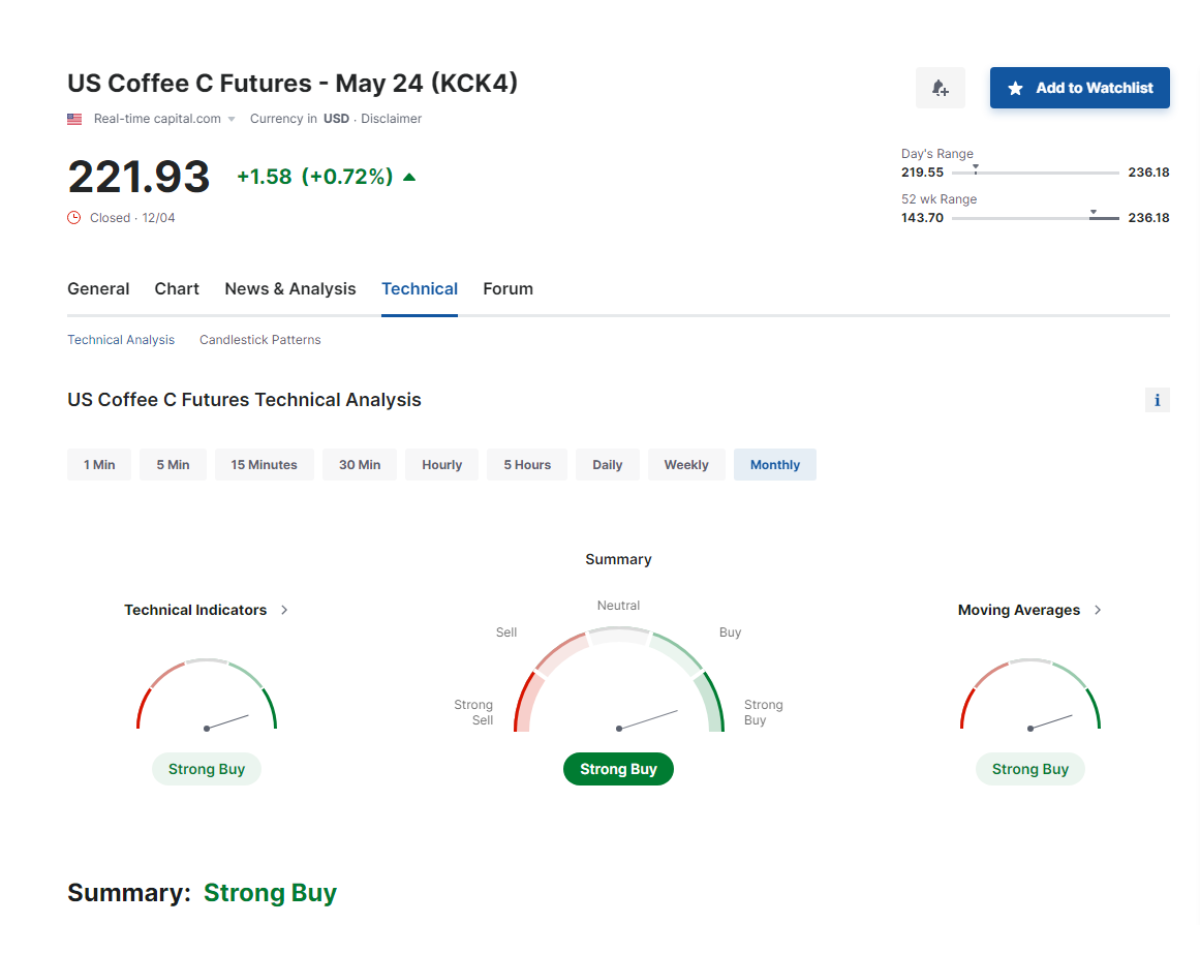Select the Technical tab
This screenshot has width=1200, height=960.
420,289
